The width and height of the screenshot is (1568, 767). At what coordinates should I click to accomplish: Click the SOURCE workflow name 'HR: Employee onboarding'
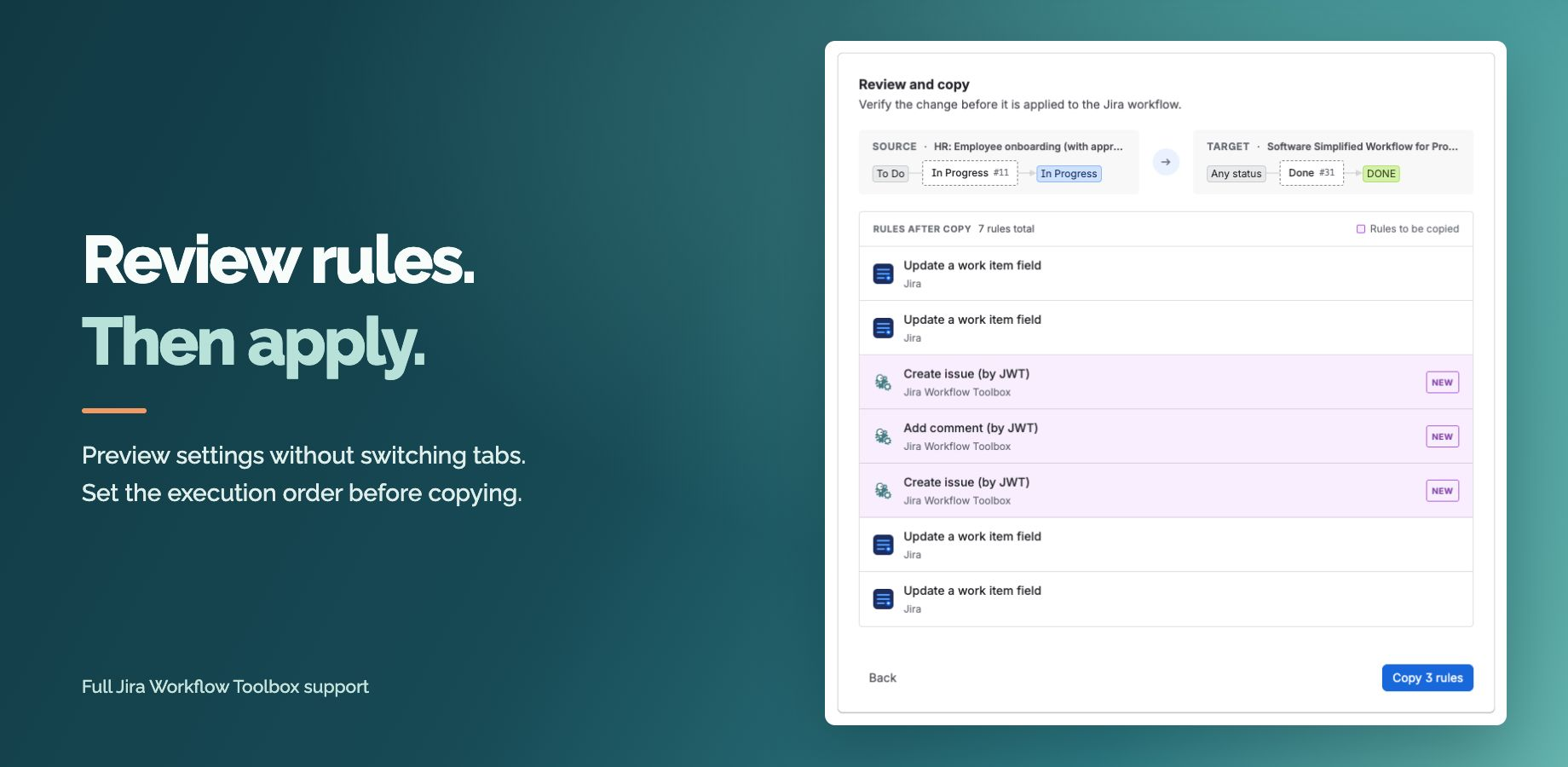point(1029,147)
